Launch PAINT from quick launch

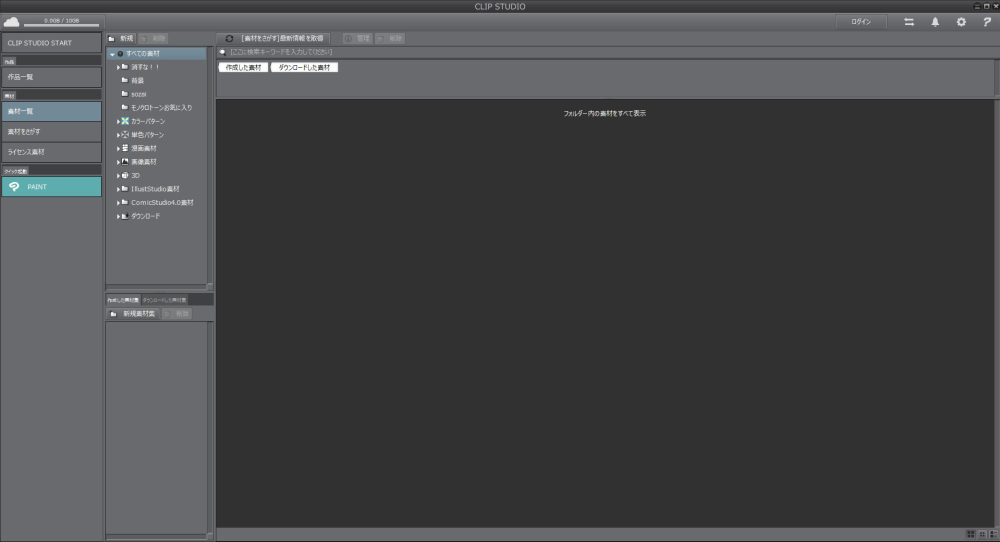tap(51, 187)
